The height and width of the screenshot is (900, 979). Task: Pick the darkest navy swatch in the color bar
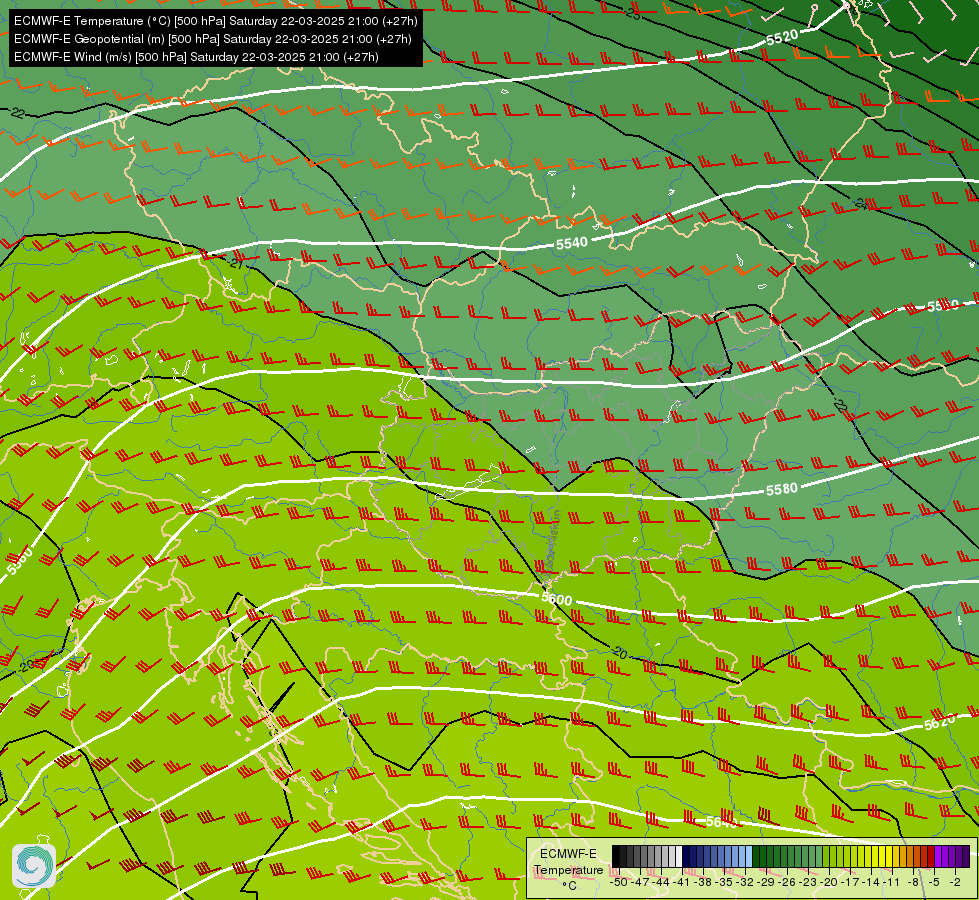686,856
